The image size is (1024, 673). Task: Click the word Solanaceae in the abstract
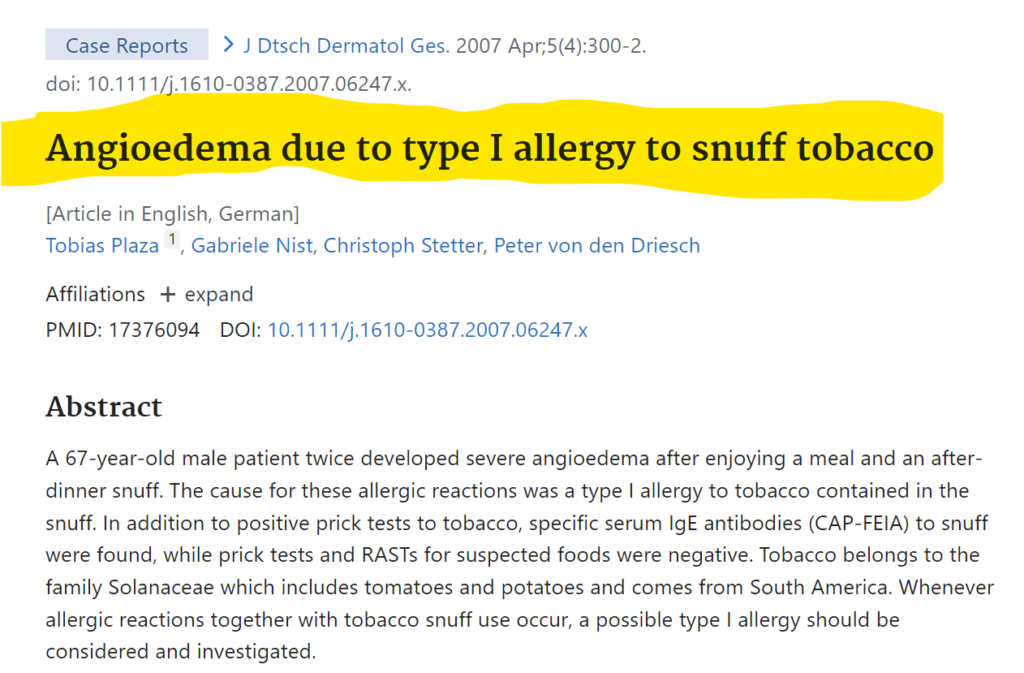click(161, 587)
